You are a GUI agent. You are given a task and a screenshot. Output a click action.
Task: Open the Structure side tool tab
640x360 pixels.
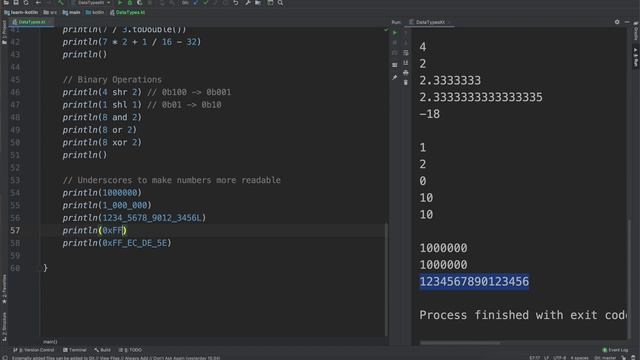4,327
